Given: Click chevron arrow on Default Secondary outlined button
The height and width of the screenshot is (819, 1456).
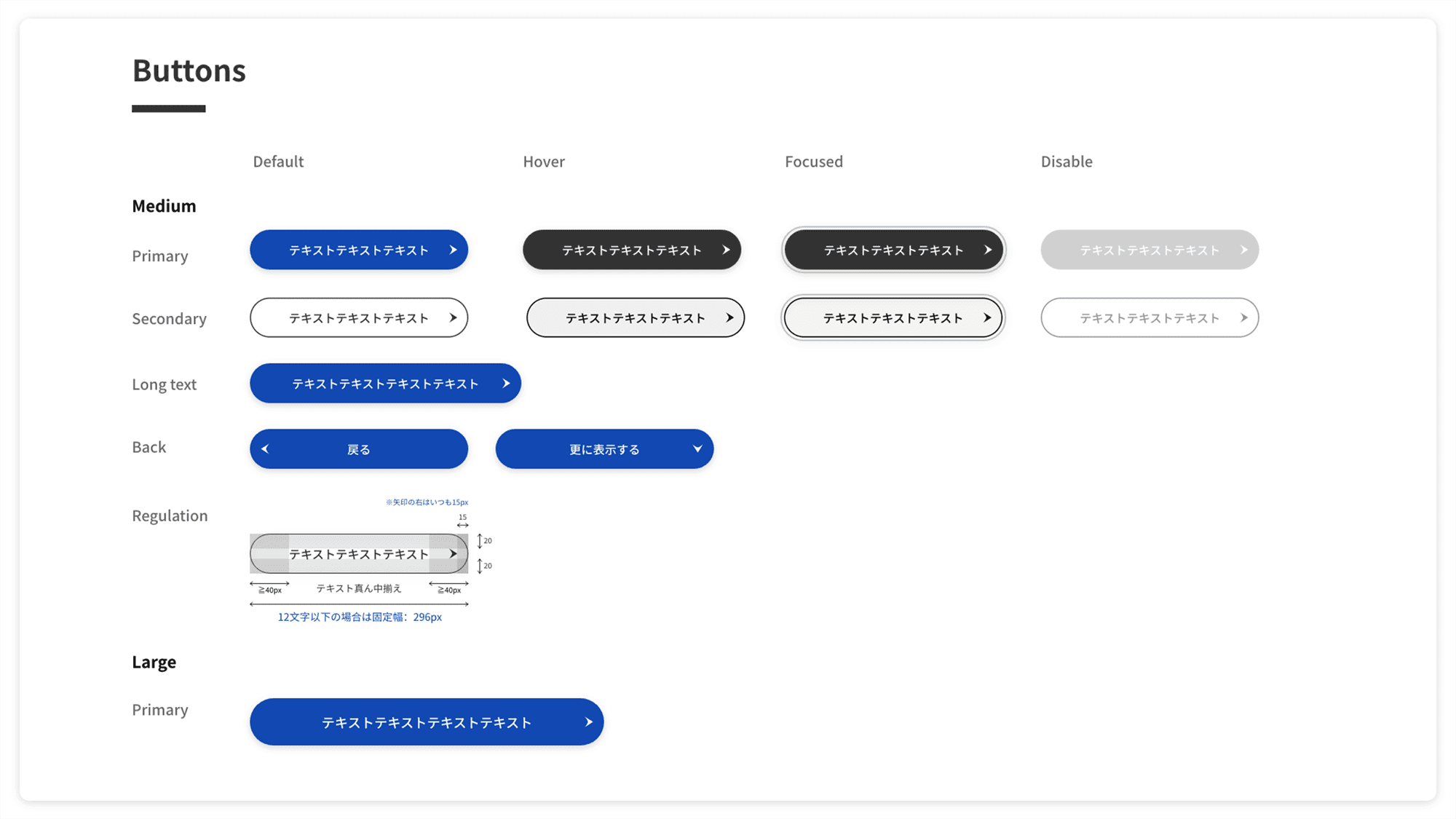Looking at the screenshot, I should pos(453,317).
